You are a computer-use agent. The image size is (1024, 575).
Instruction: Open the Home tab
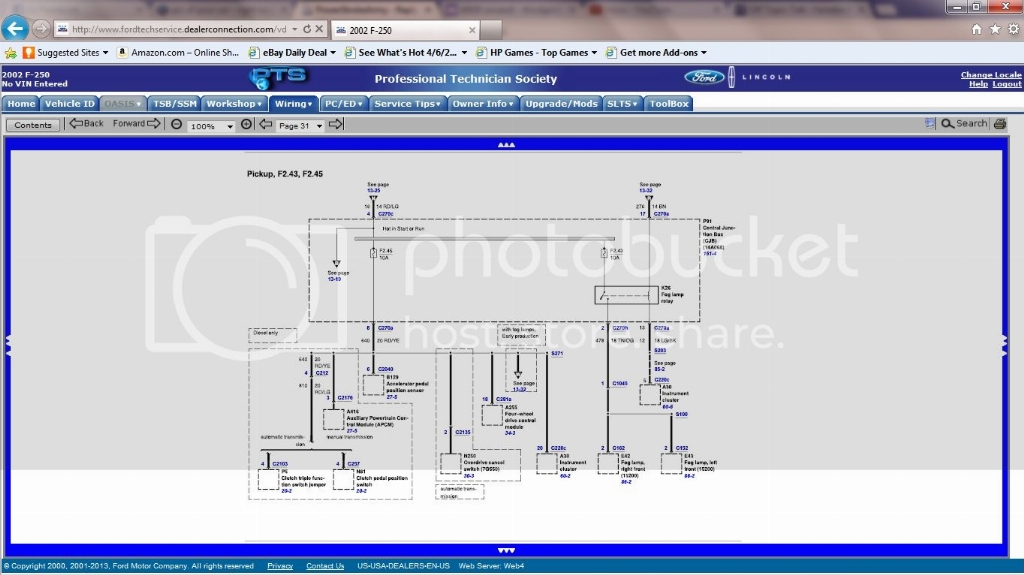point(21,103)
